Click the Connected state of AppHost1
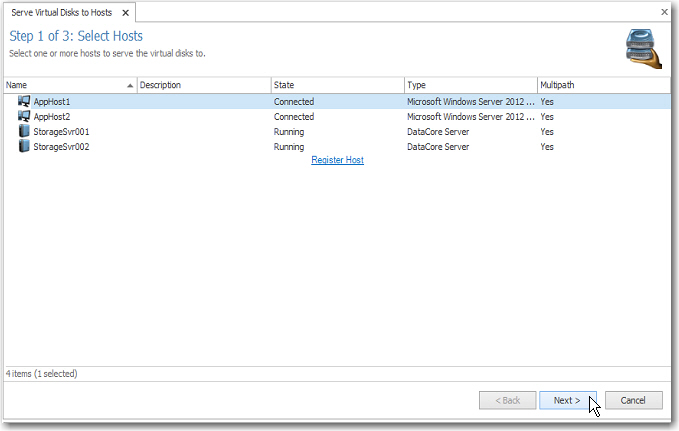679x431 pixels. (x=294, y=102)
